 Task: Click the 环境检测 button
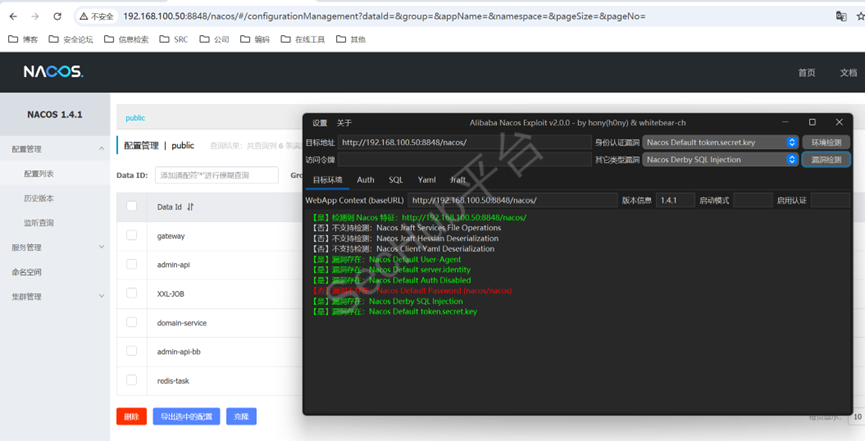(x=826, y=142)
